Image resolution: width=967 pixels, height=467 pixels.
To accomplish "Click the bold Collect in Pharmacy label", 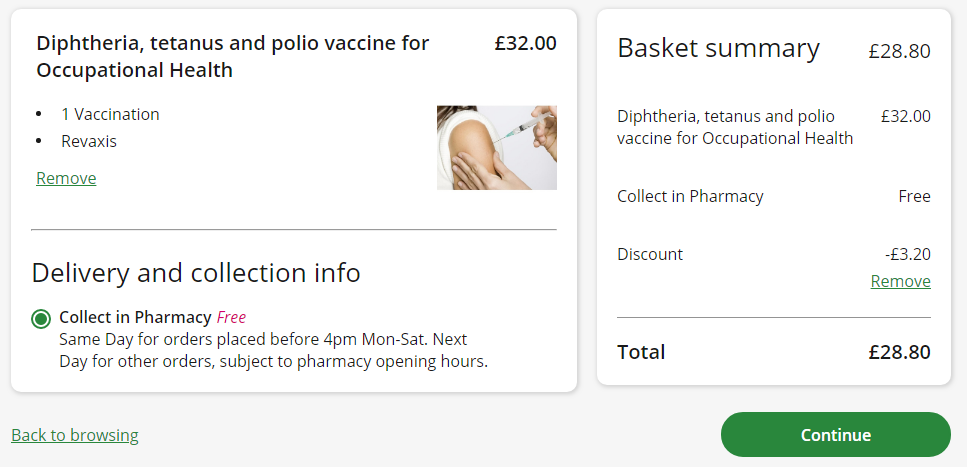I will pyautogui.click(x=135, y=317).
